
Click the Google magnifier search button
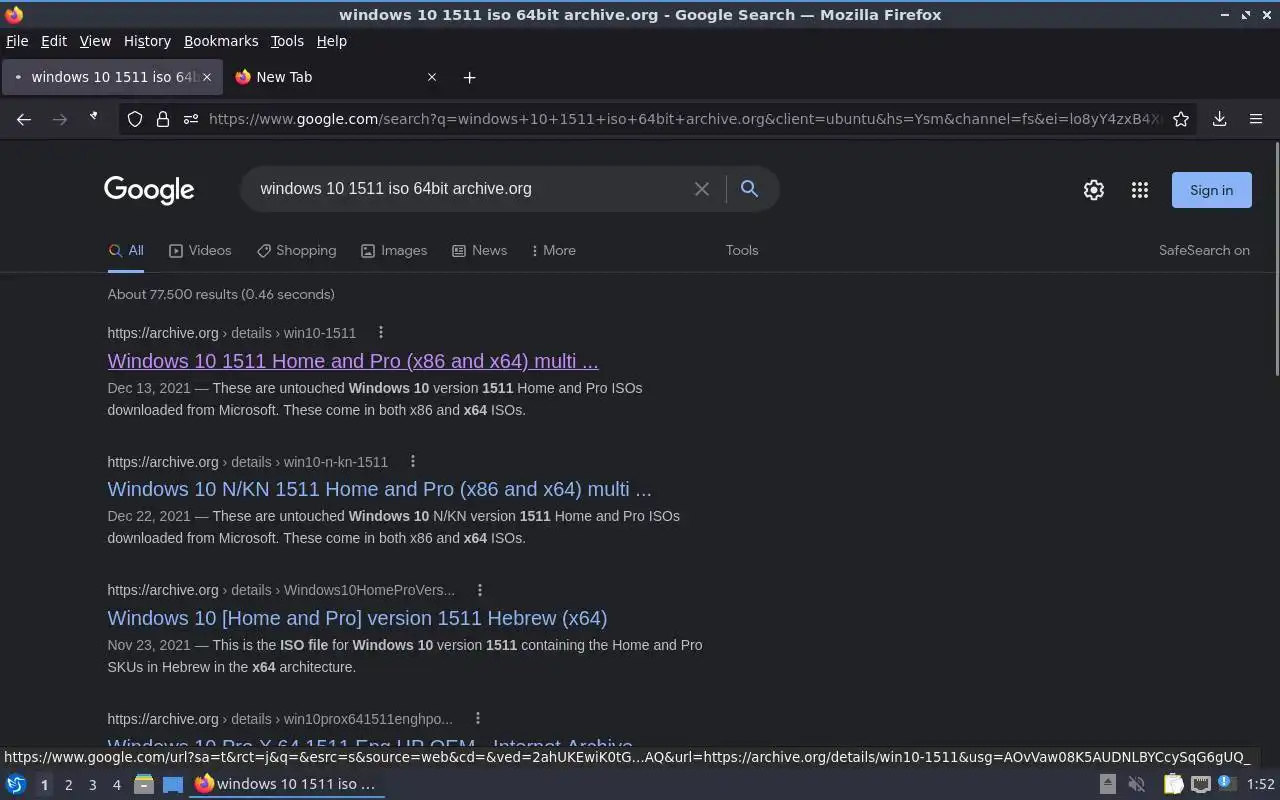point(749,189)
